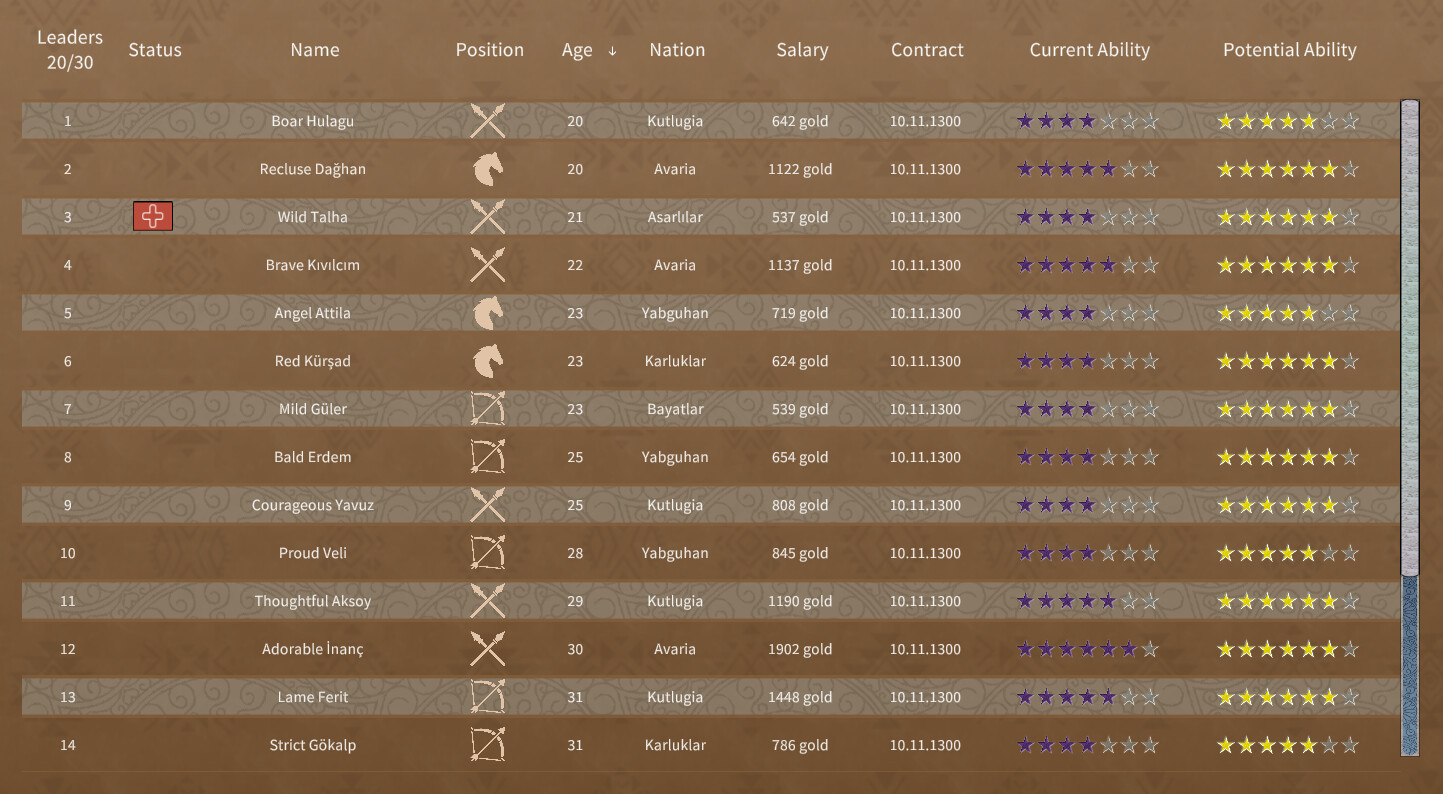The width and height of the screenshot is (1443, 794).
Task: Sort by the Potential Ability column header
Action: (1289, 49)
